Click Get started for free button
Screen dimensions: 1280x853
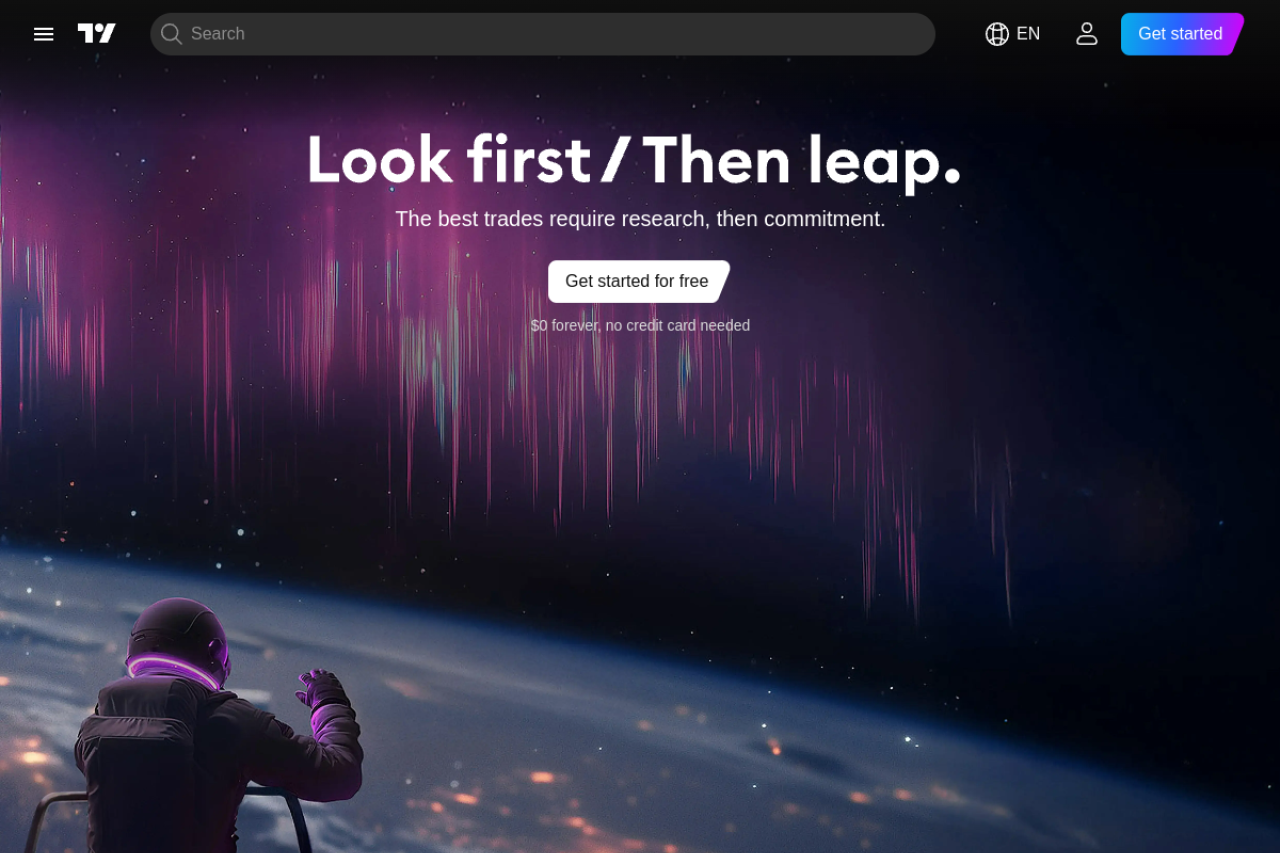[x=638, y=281]
